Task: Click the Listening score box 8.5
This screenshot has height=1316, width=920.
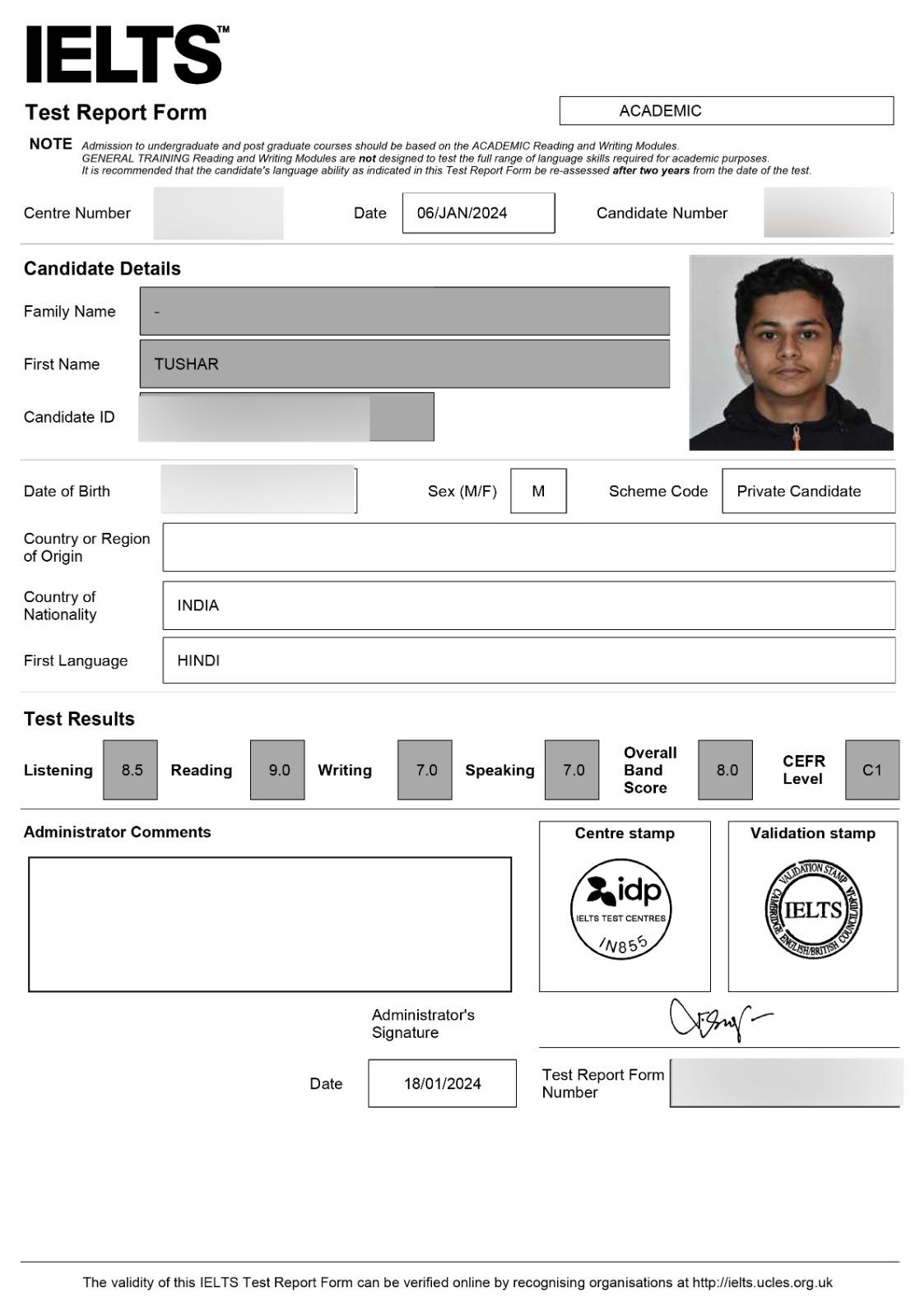Action: pyautogui.click(x=130, y=770)
